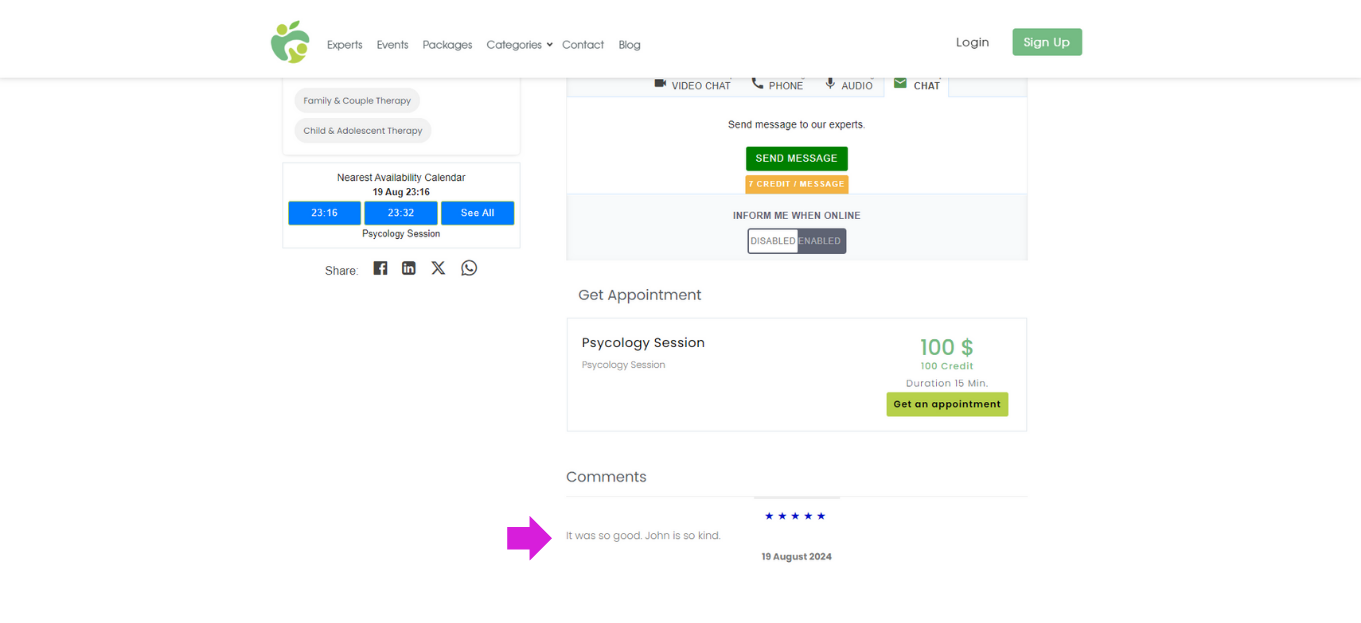
Task: Select the Video Chat camera icon
Action: pyautogui.click(x=660, y=83)
